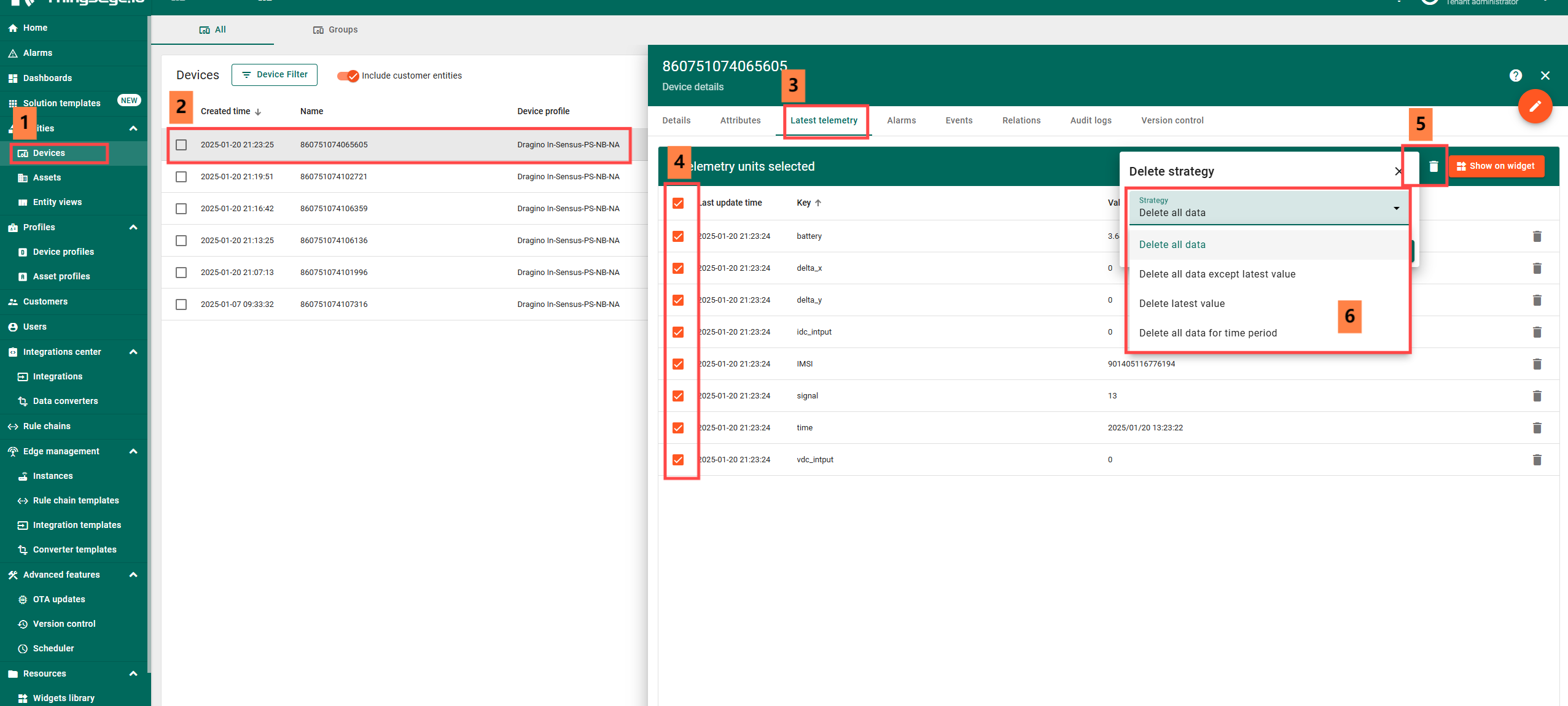Viewport: 1568px width, 706px height.
Task: Sort by the Key column header
Action: tap(803, 203)
